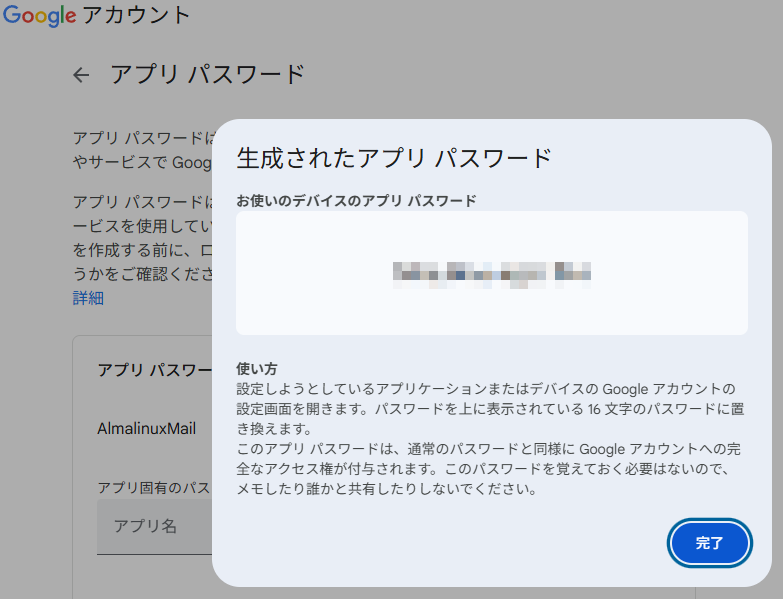Click the アプリ固有のパス label above the input
The height and width of the screenshot is (599, 783).
[152, 488]
